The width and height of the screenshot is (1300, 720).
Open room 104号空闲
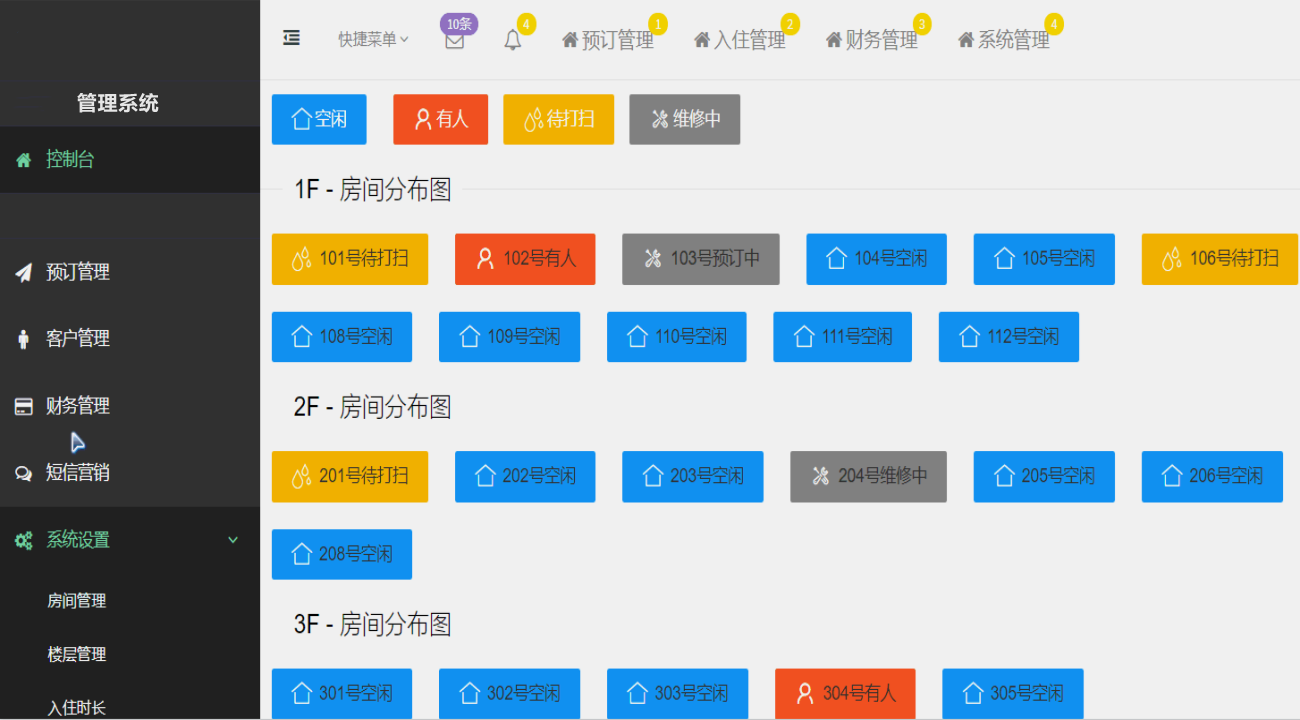pyautogui.click(x=876, y=259)
